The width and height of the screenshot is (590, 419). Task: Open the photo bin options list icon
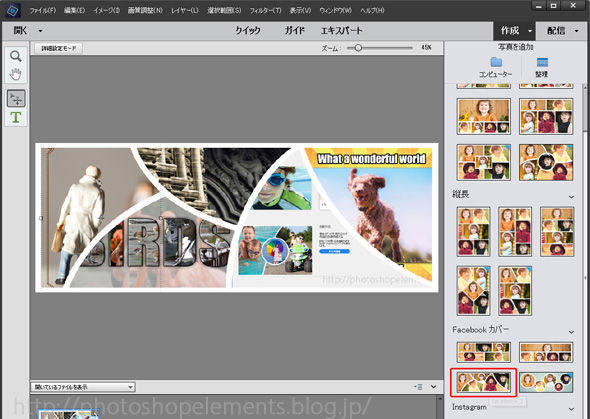[418, 387]
